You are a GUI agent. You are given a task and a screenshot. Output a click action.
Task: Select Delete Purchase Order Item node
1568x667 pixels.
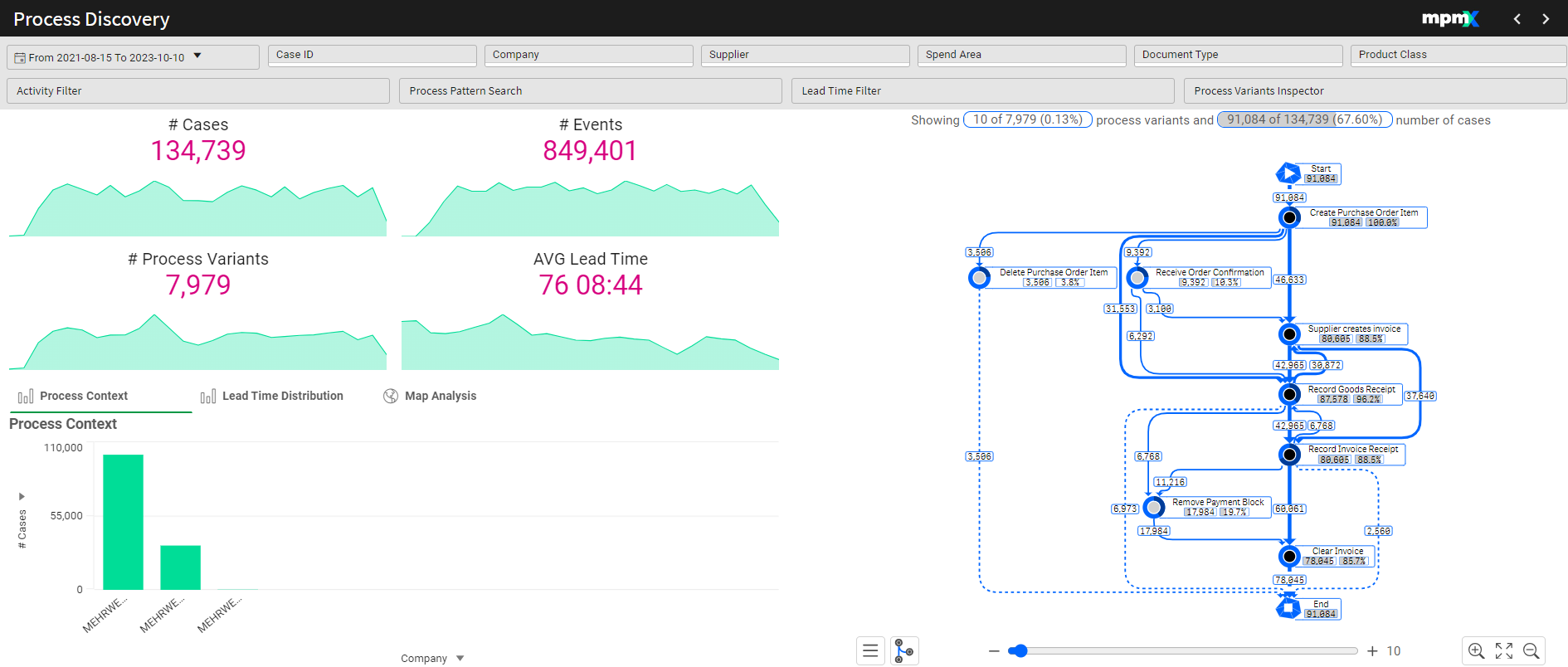pos(980,277)
